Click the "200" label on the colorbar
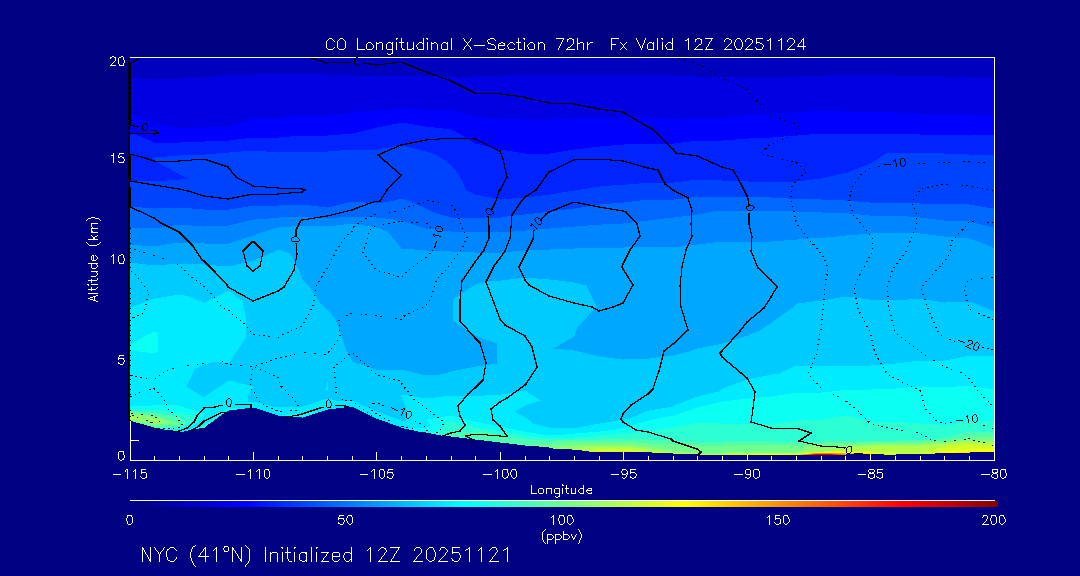 coord(992,520)
